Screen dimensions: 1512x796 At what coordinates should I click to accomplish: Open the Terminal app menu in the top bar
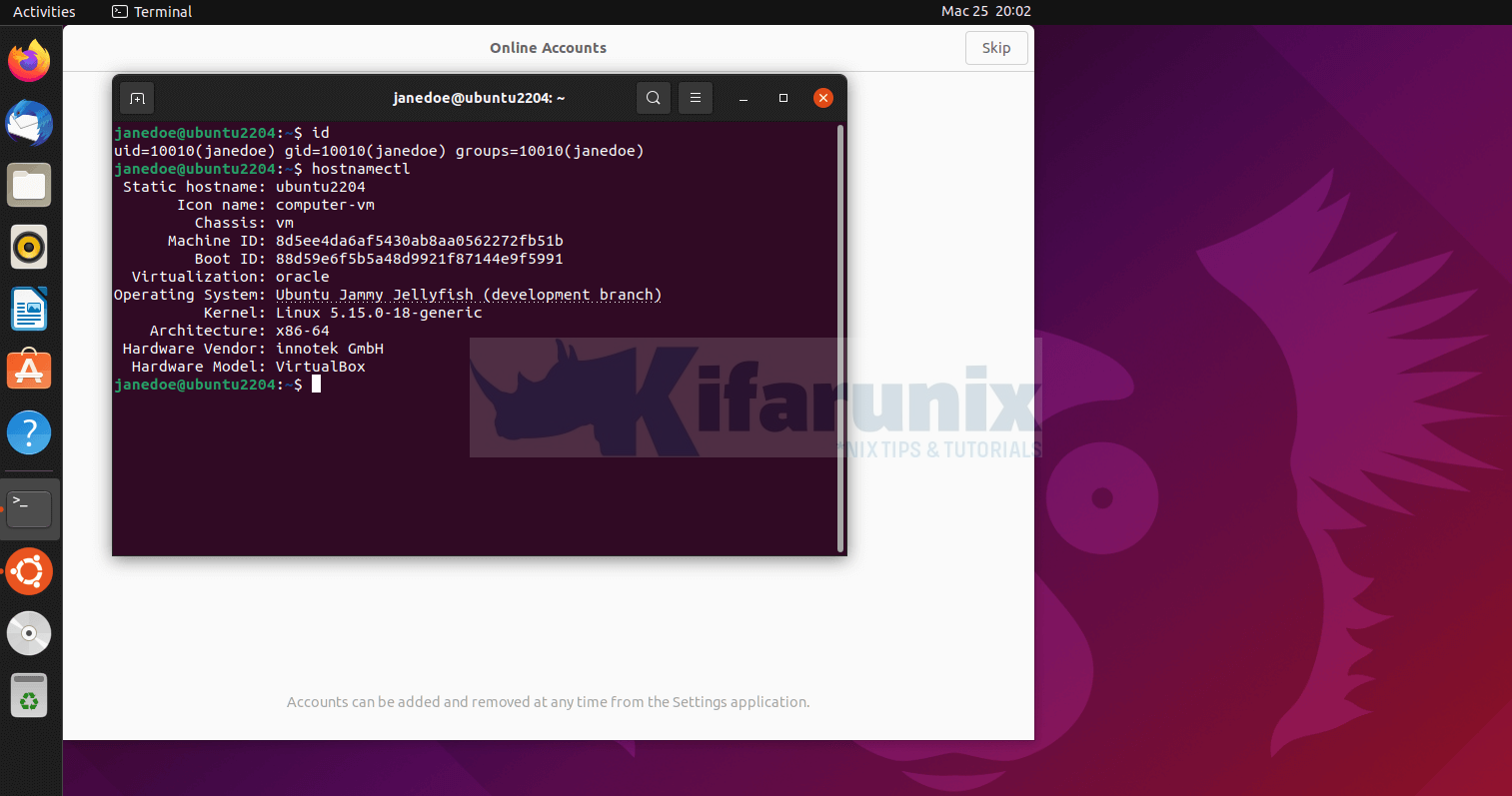point(152,12)
